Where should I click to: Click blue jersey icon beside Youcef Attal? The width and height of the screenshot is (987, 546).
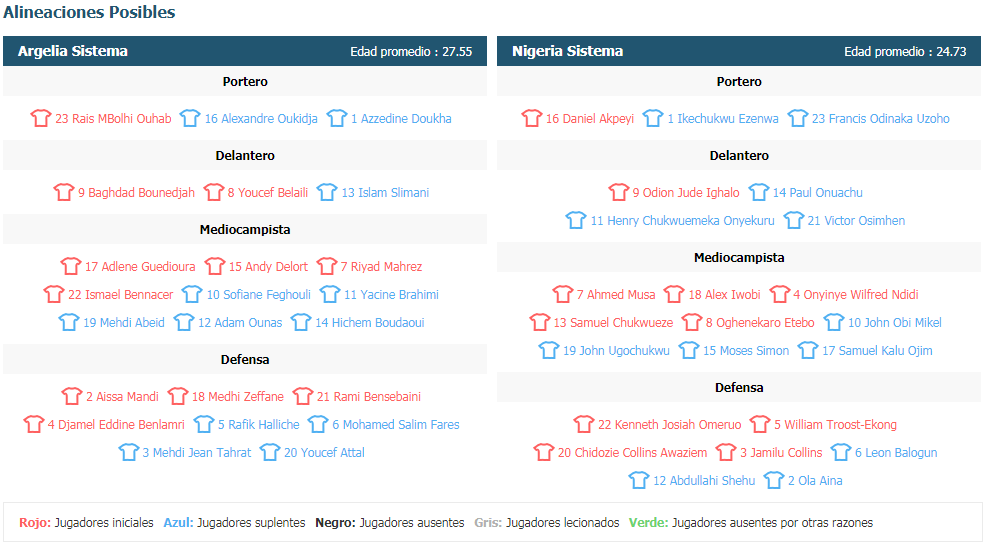[x=269, y=452]
